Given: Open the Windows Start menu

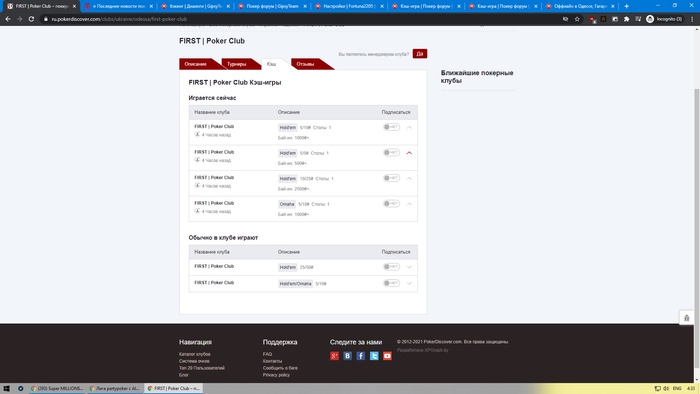Looking at the screenshot, I should tap(6, 388).
